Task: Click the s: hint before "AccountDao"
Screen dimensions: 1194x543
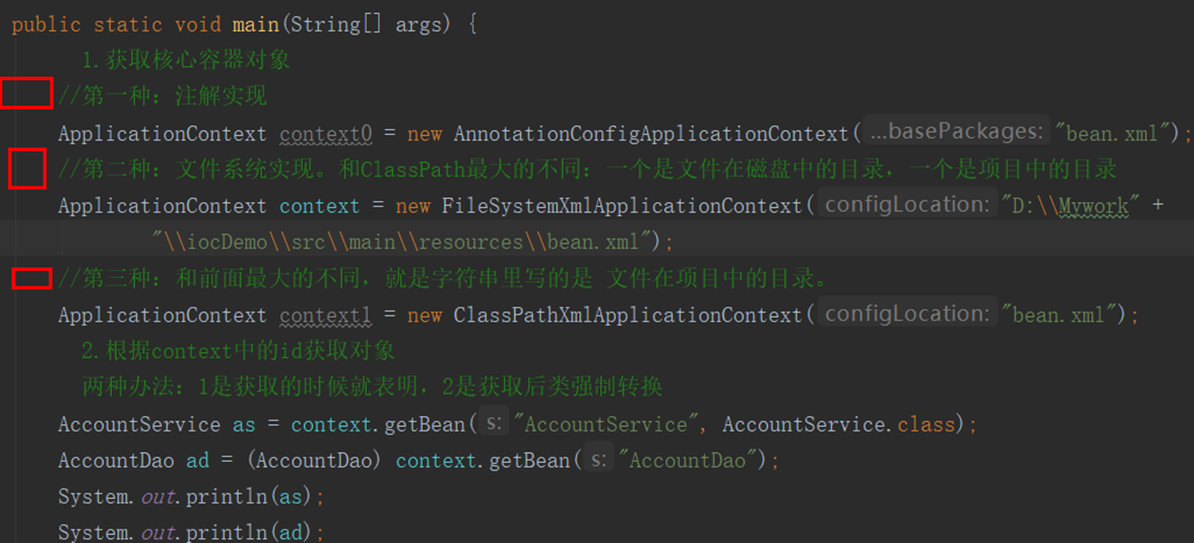Action: 599,460
